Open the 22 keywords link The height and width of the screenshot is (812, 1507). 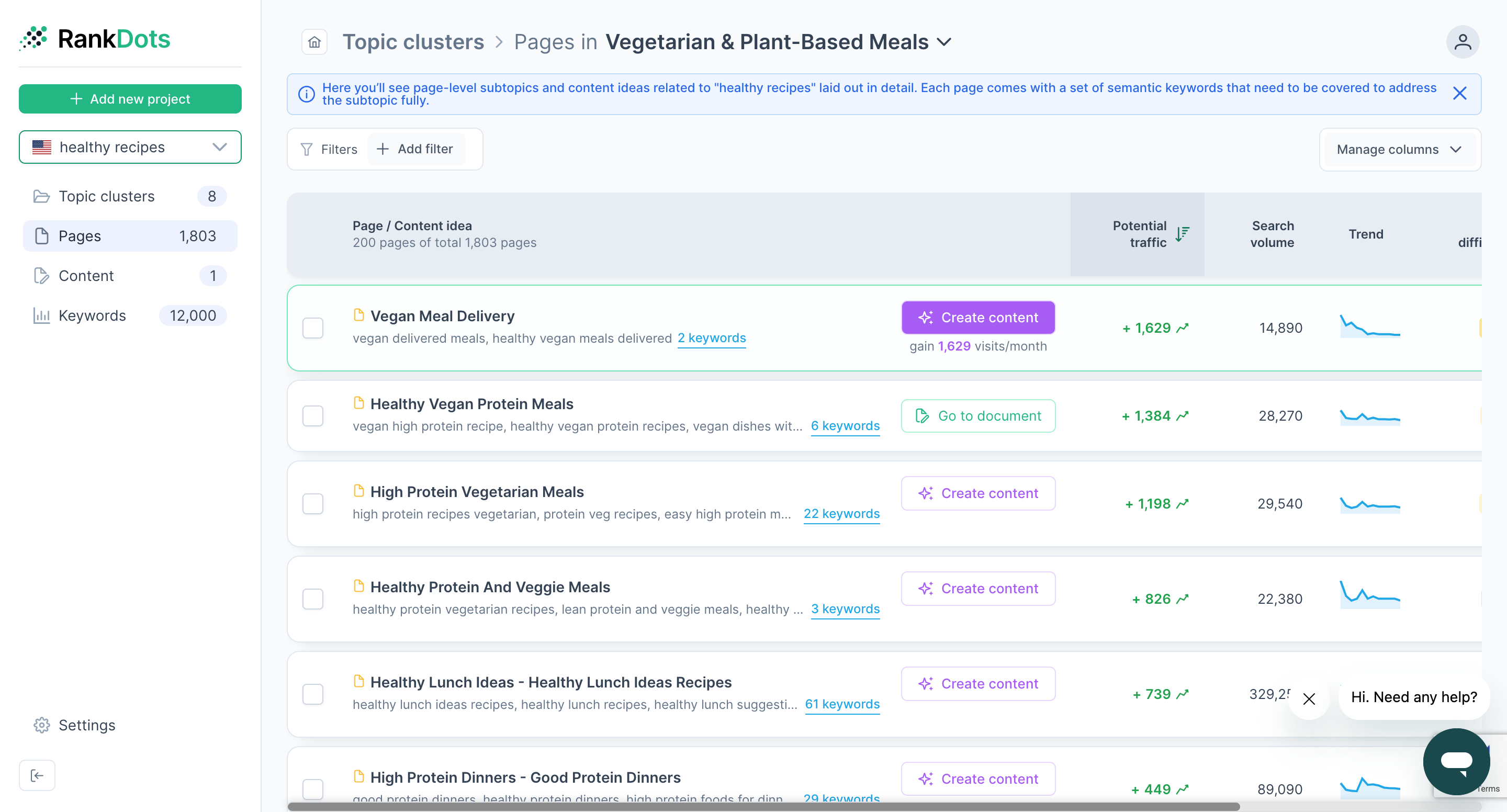[x=841, y=514]
